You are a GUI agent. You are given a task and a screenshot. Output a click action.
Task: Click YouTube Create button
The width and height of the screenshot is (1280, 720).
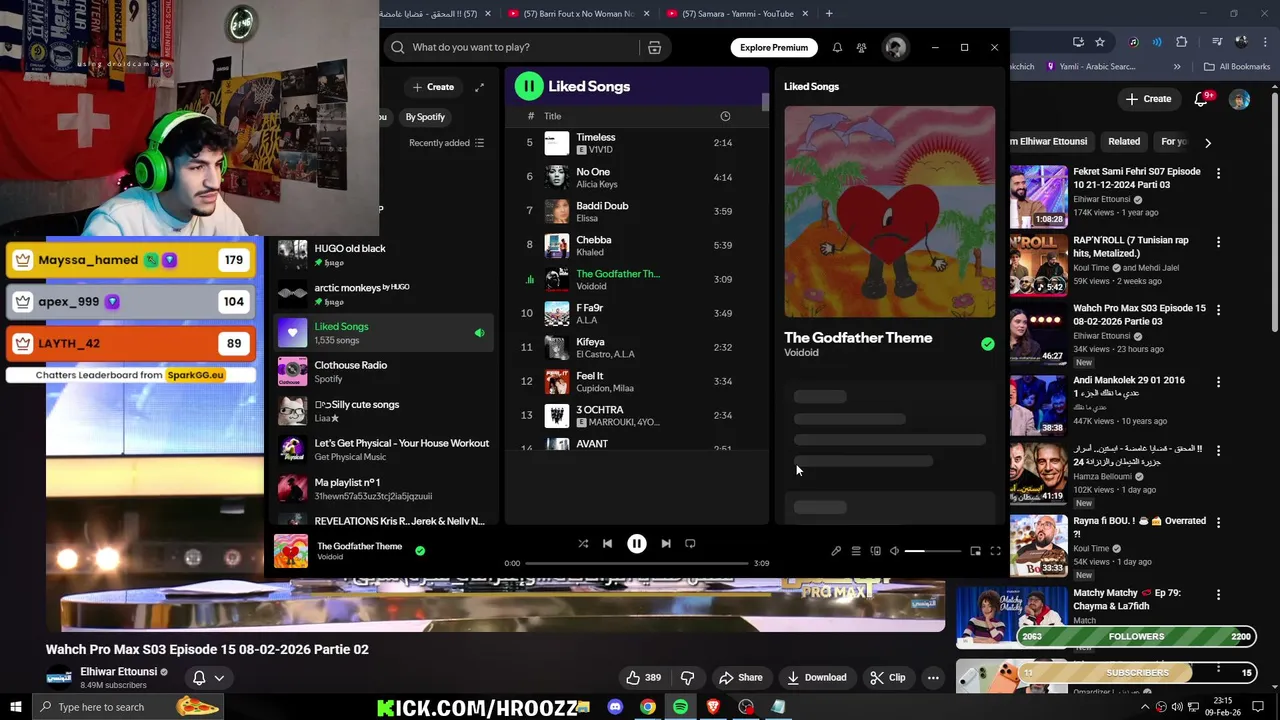pyautogui.click(x=1149, y=99)
